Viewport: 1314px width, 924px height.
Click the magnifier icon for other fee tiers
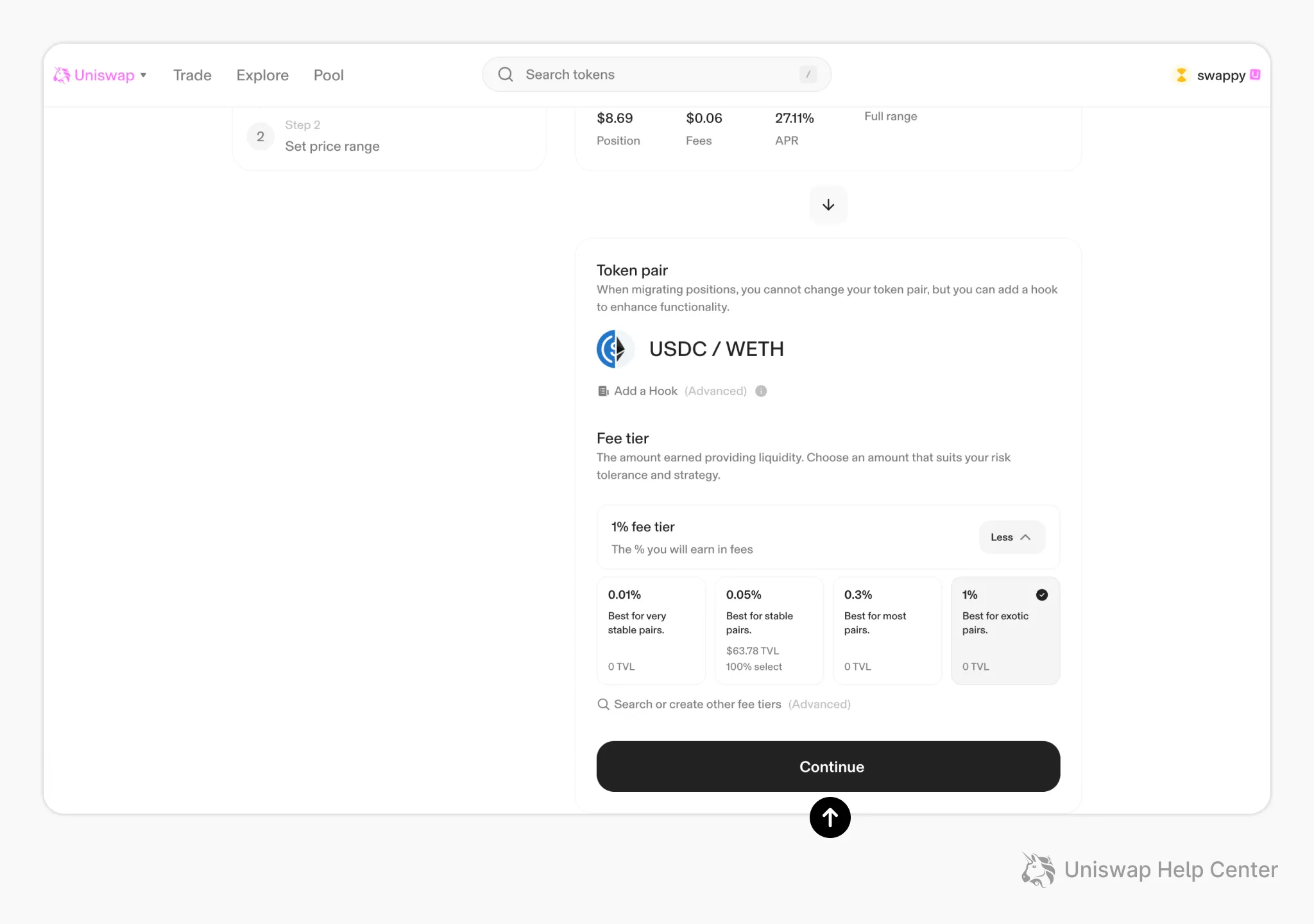pyautogui.click(x=603, y=704)
